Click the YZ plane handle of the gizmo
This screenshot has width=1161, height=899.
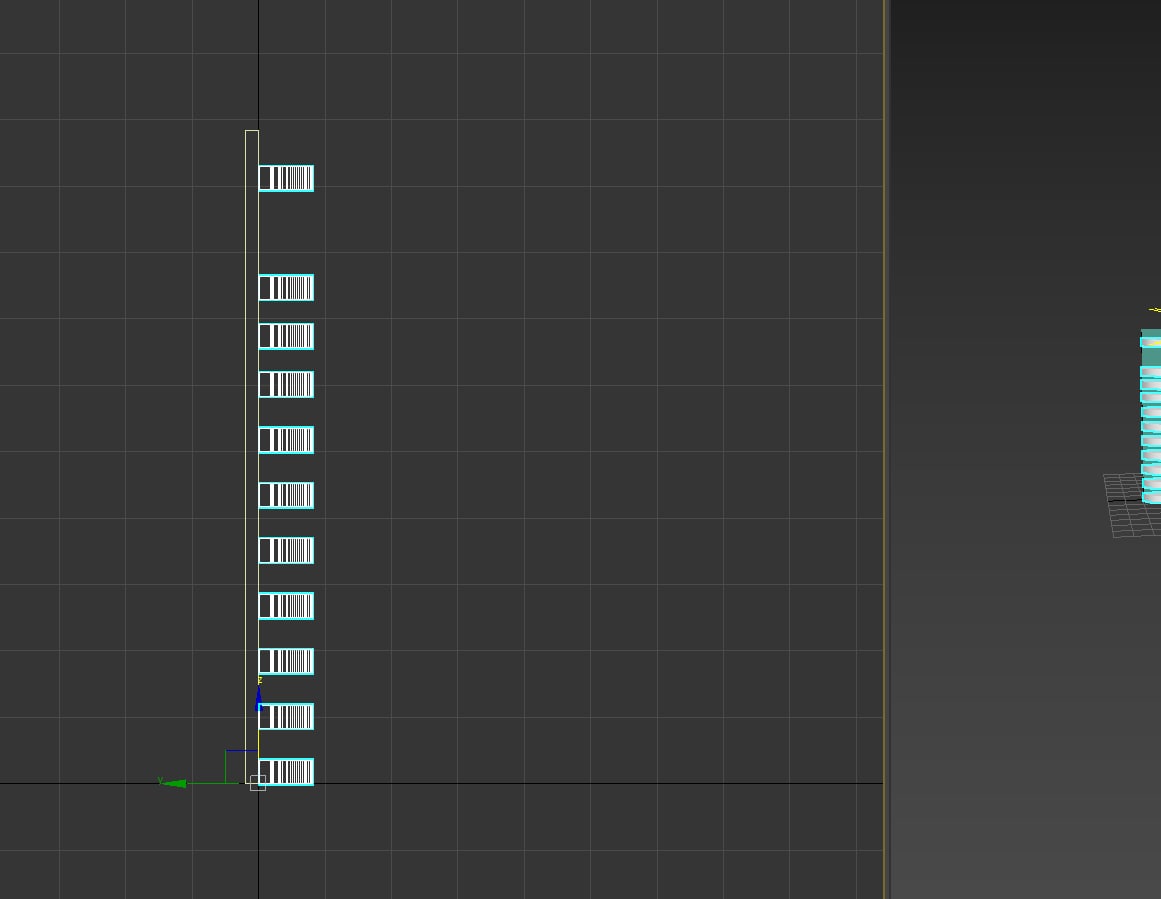pos(241,766)
